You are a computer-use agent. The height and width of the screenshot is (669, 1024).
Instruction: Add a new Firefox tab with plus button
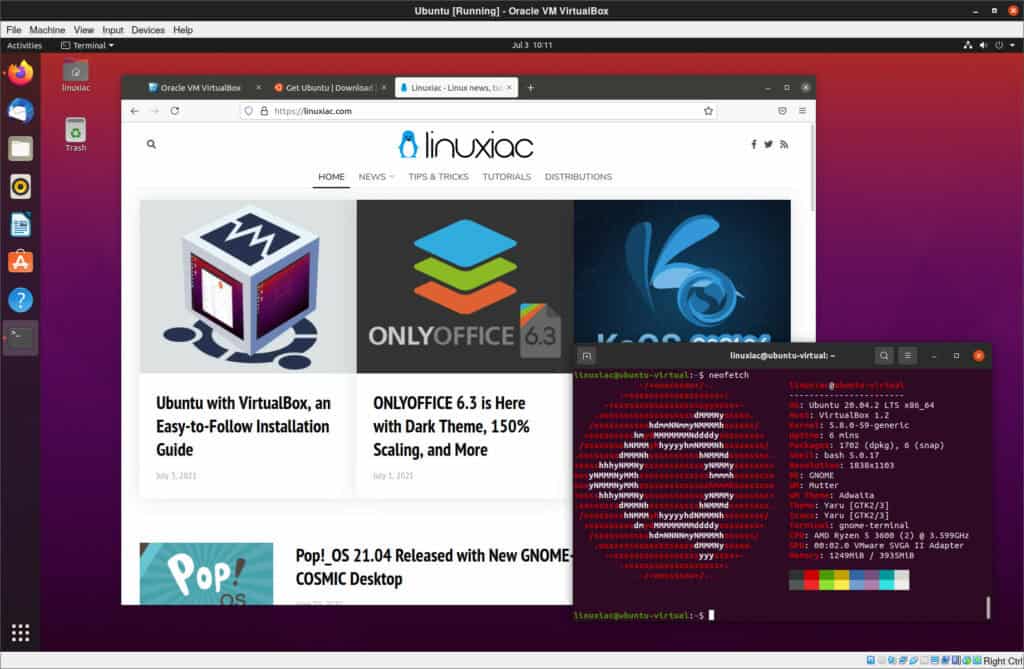(530, 88)
